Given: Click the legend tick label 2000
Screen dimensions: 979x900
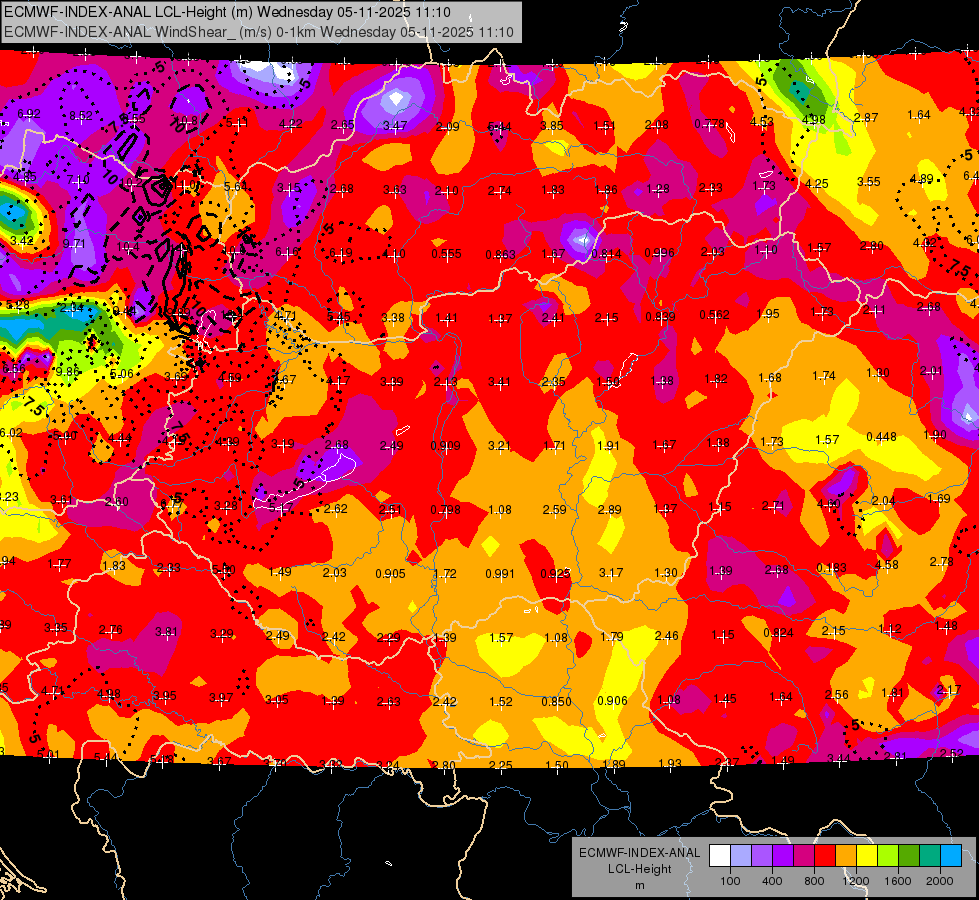Looking at the screenshot, I should [x=940, y=881].
